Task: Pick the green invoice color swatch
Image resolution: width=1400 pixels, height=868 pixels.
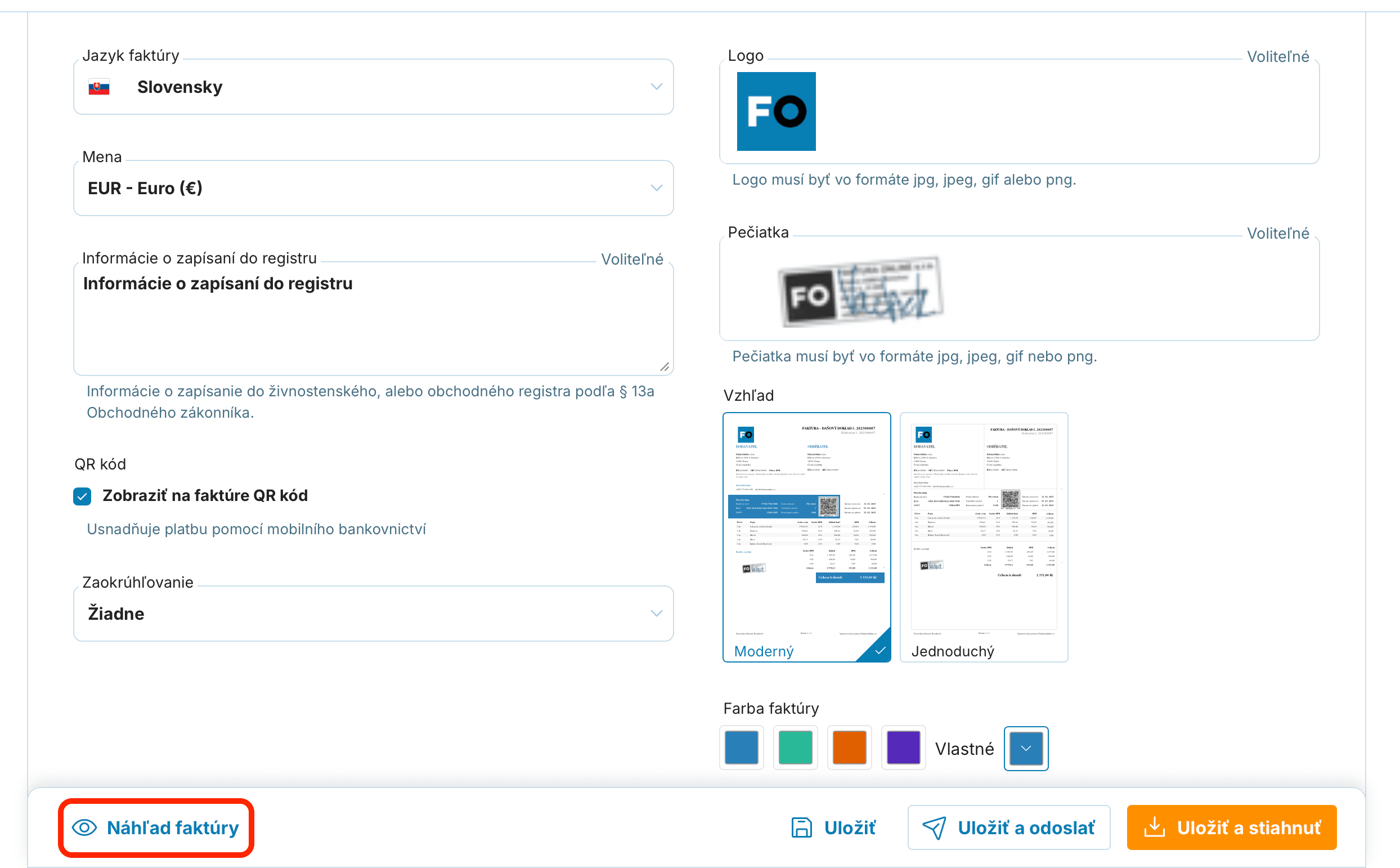Action: click(x=795, y=748)
